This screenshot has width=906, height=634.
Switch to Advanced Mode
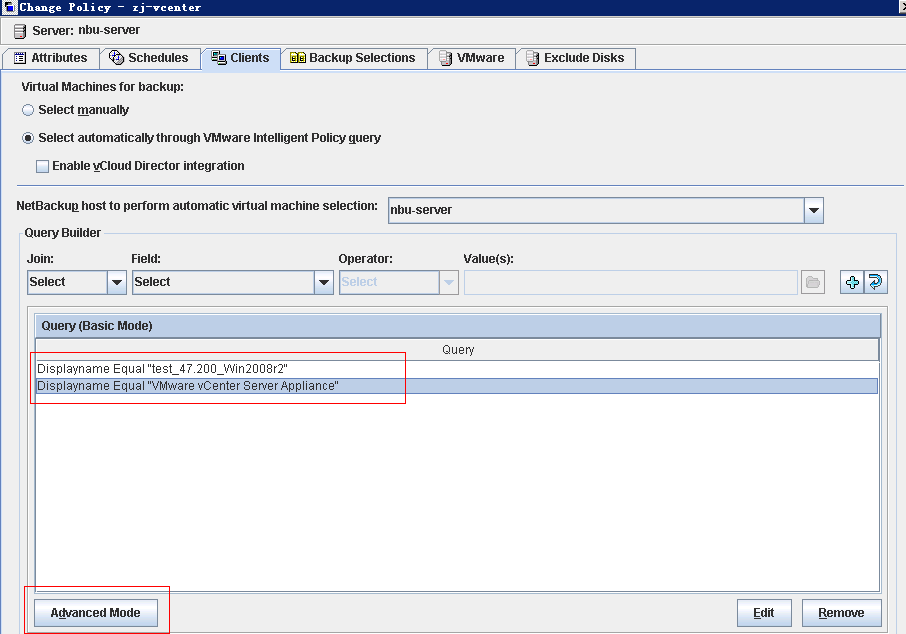pos(96,613)
